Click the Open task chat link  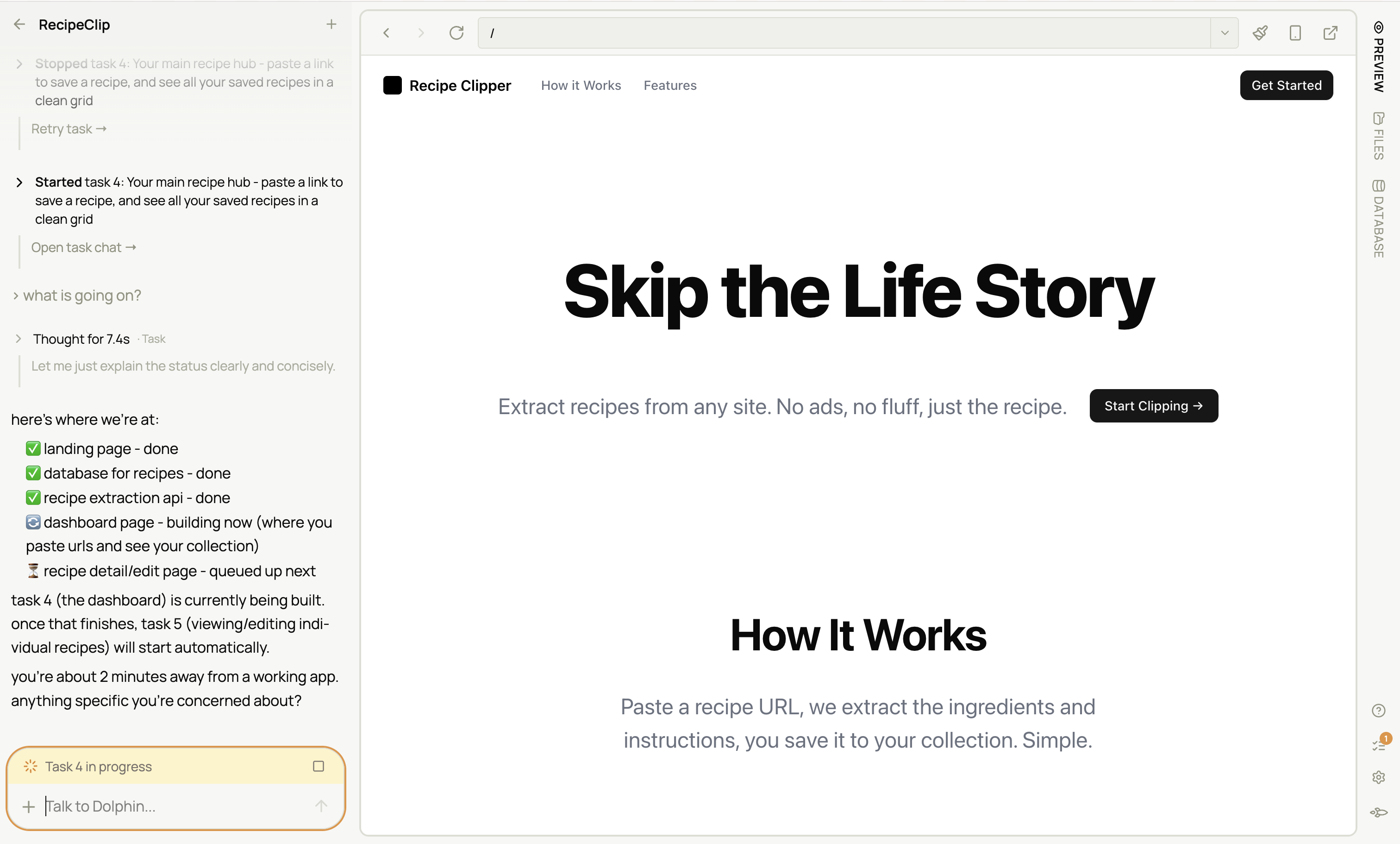[x=83, y=247]
